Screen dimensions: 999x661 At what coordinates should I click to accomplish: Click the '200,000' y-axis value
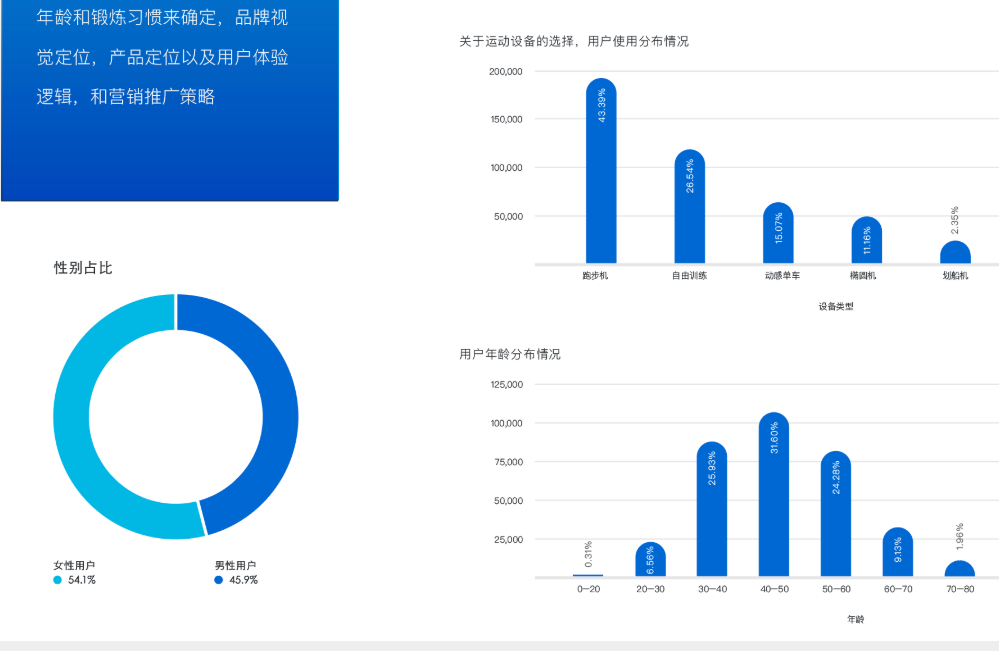point(506,71)
